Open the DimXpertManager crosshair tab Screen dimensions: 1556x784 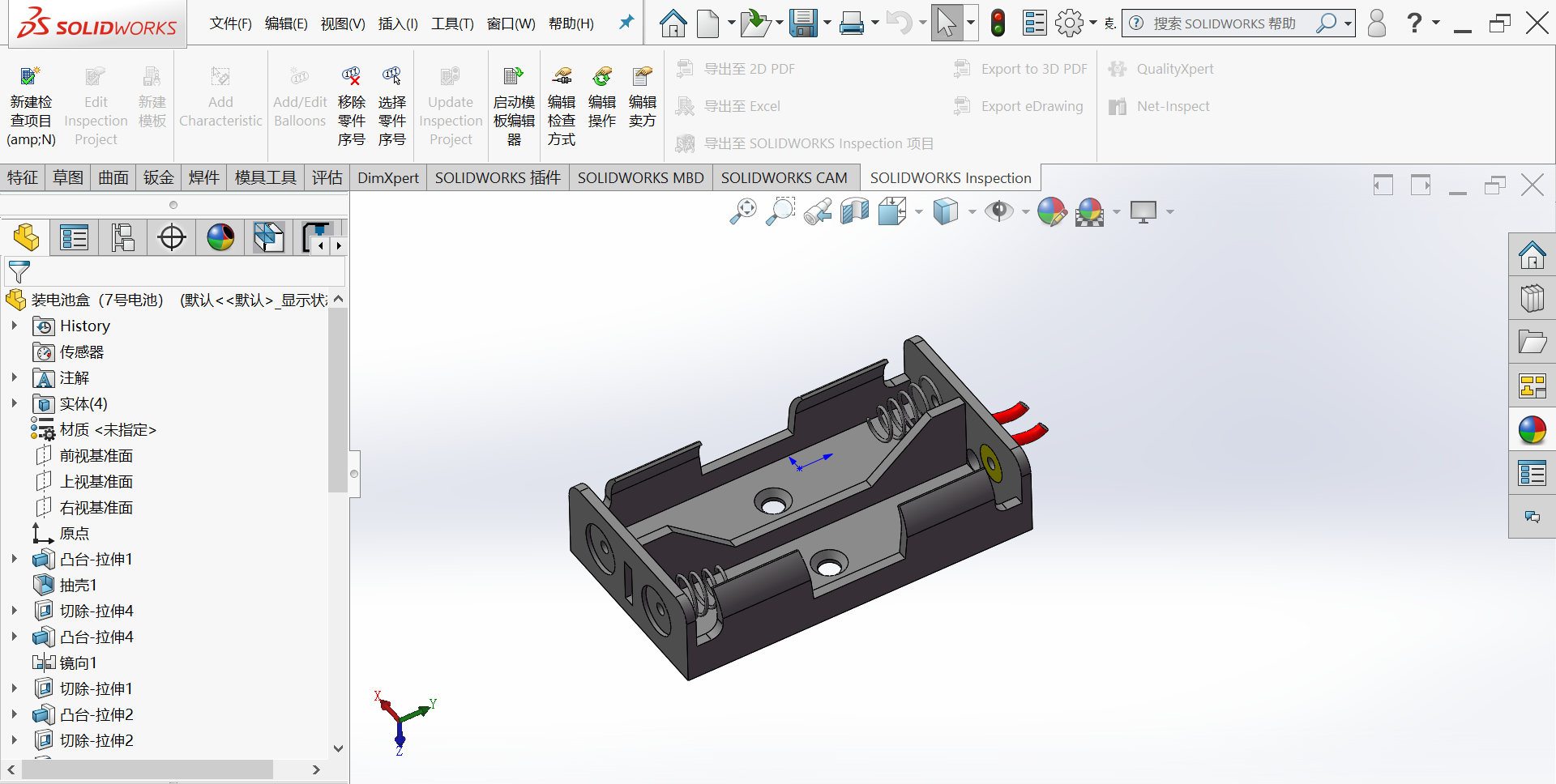tap(172, 238)
